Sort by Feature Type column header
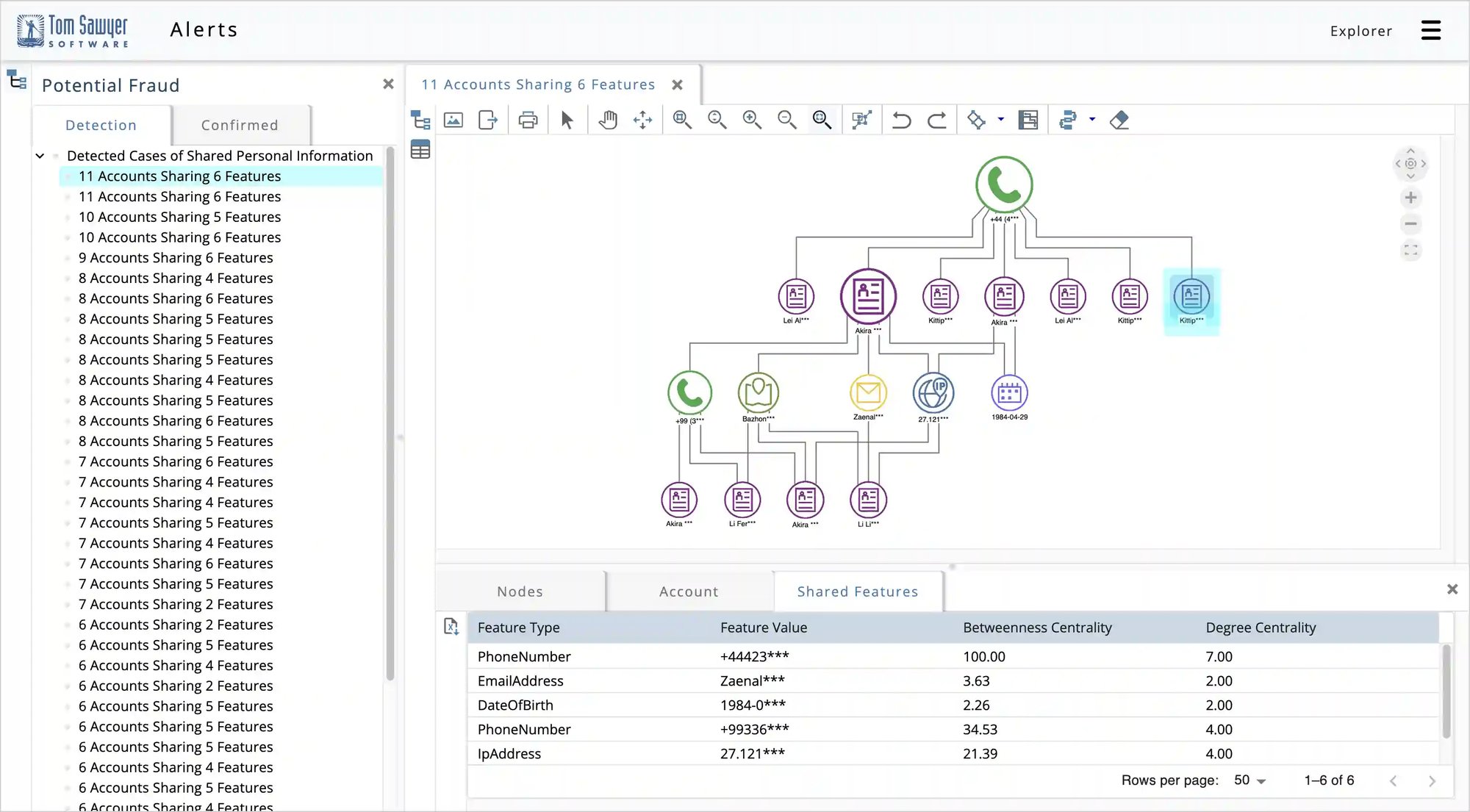Viewport: 1470px width, 812px height. point(518,628)
